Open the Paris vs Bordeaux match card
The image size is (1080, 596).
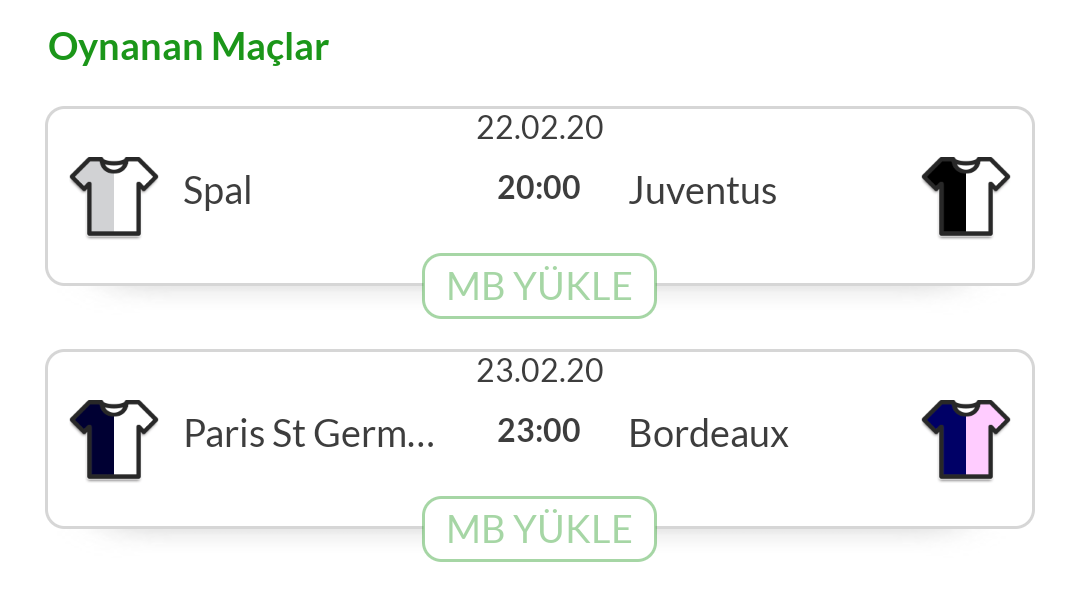540,439
